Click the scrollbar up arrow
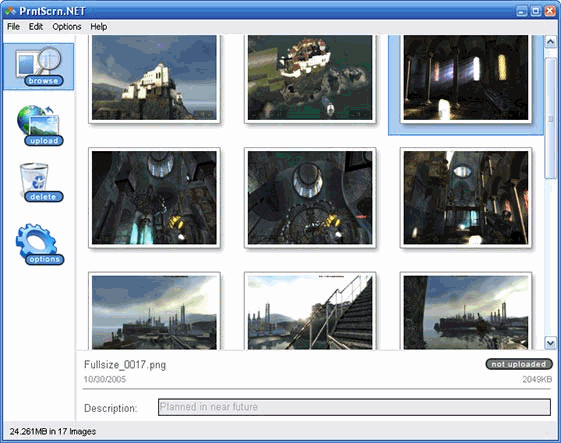The width and height of the screenshot is (561, 443). (x=550, y=42)
